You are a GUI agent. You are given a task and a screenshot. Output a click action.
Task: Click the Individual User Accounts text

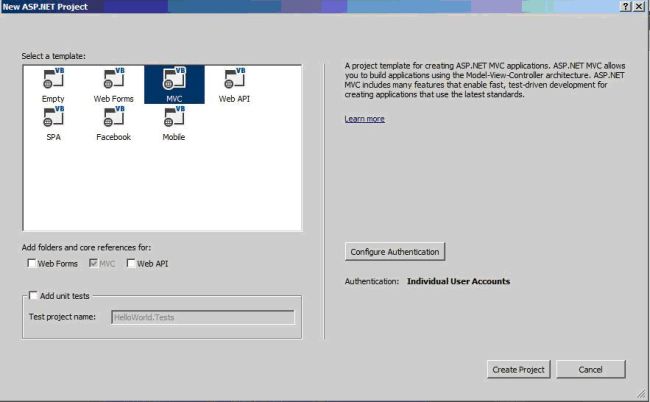coord(458,281)
